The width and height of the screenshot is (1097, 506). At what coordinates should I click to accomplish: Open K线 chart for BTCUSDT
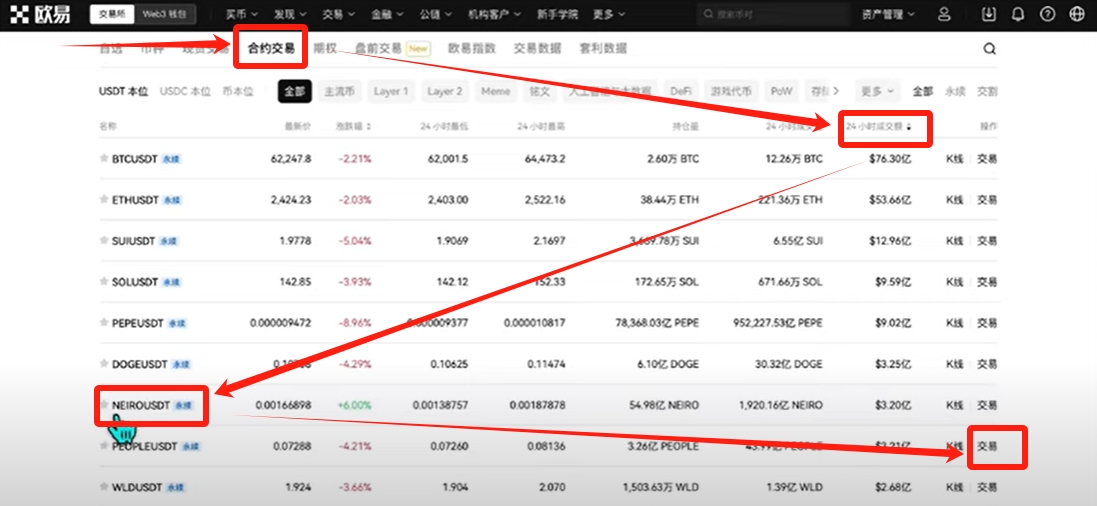pos(955,159)
